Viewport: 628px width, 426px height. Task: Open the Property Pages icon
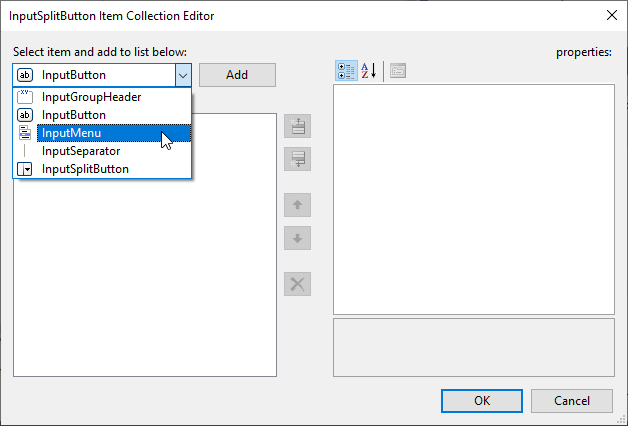coord(397,70)
